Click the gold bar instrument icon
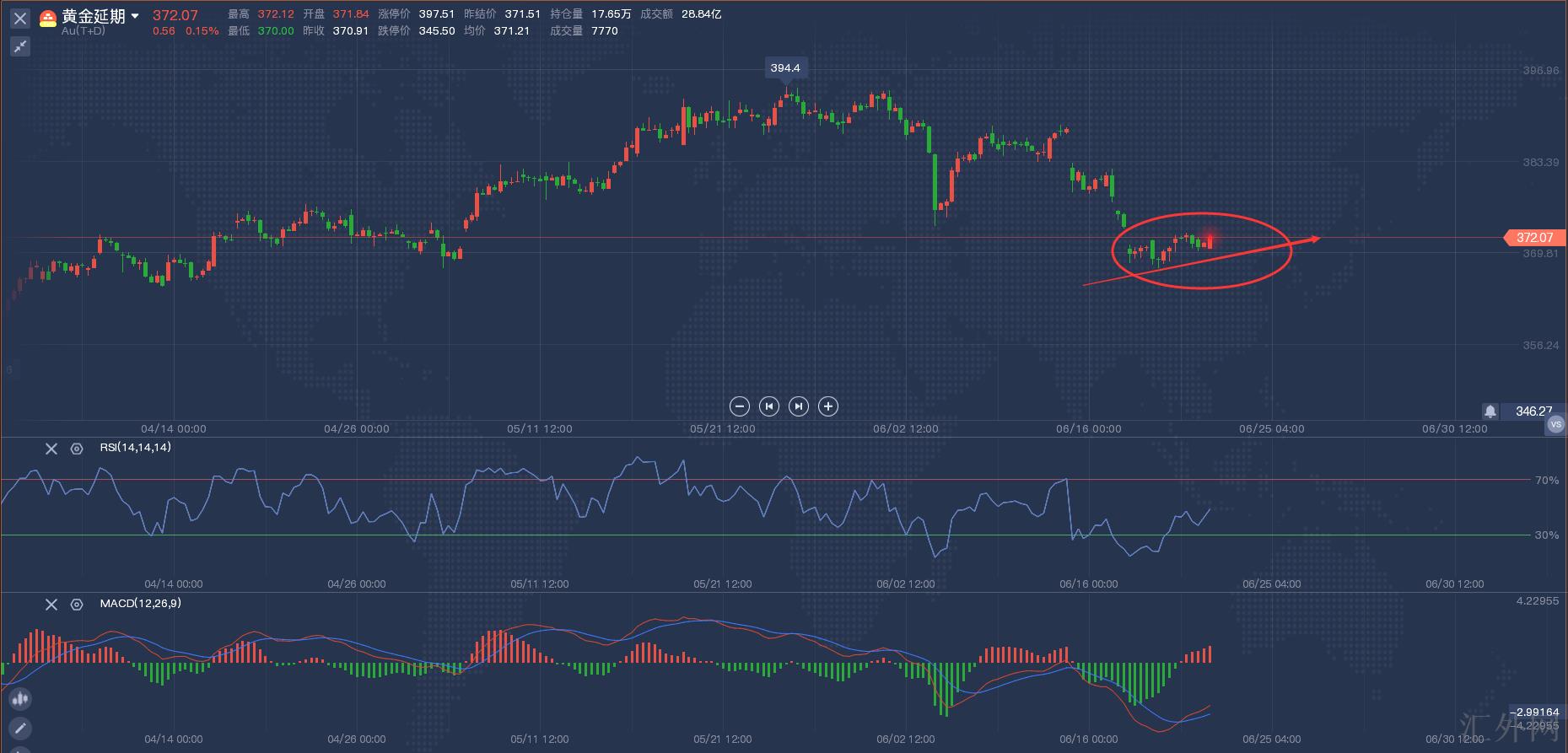The image size is (1568, 753). [49, 18]
